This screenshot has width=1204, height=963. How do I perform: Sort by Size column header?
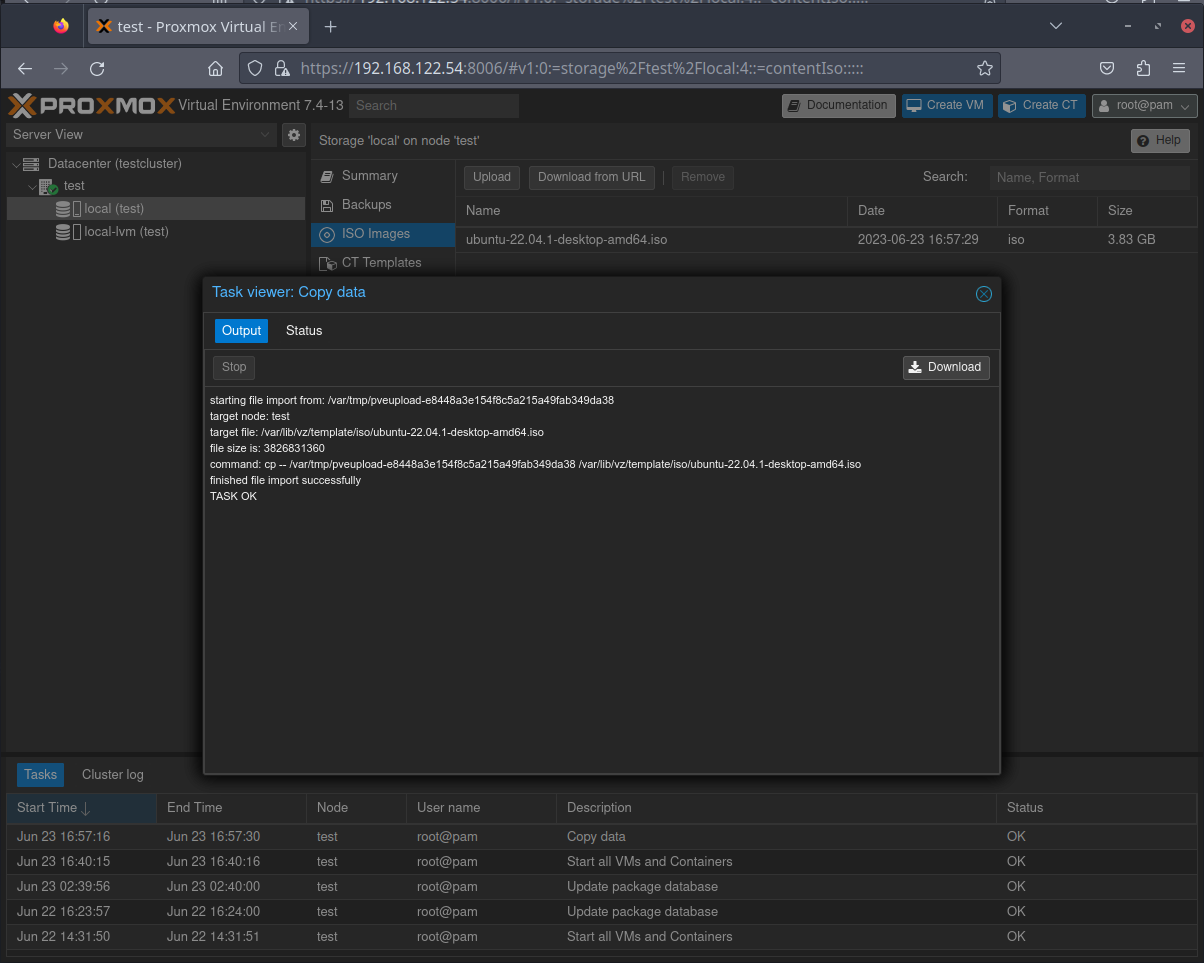[x=1147, y=211]
